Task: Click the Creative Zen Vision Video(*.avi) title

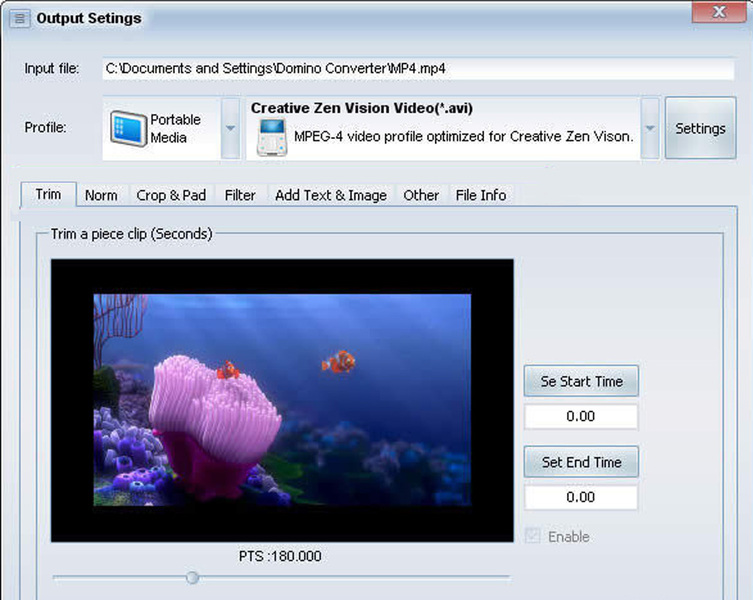Action: click(362, 108)
